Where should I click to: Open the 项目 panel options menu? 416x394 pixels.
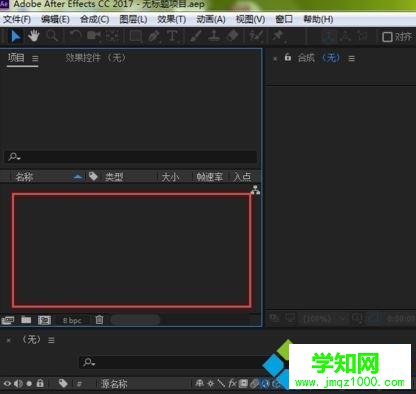[35, 59]
